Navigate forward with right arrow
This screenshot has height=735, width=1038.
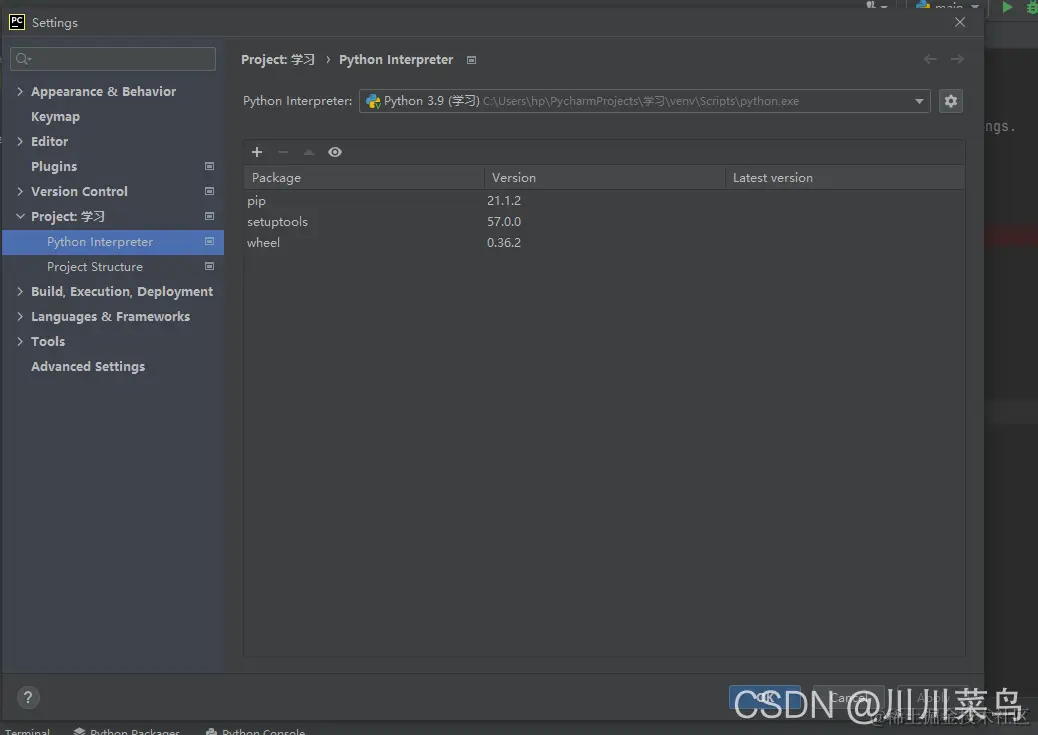pos(957,59)
